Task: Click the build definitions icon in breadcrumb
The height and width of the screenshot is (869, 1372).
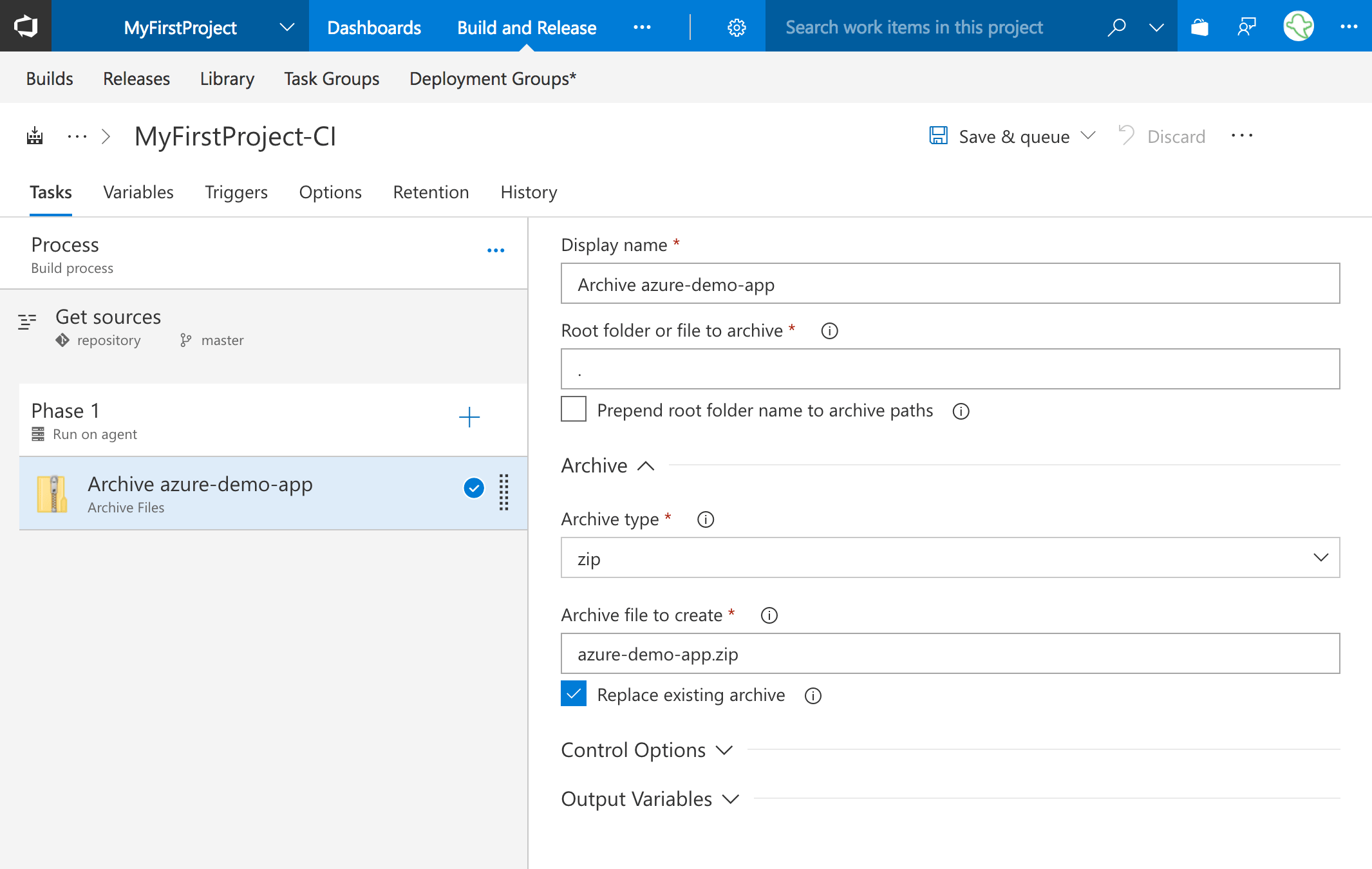Action: [35, 136]
